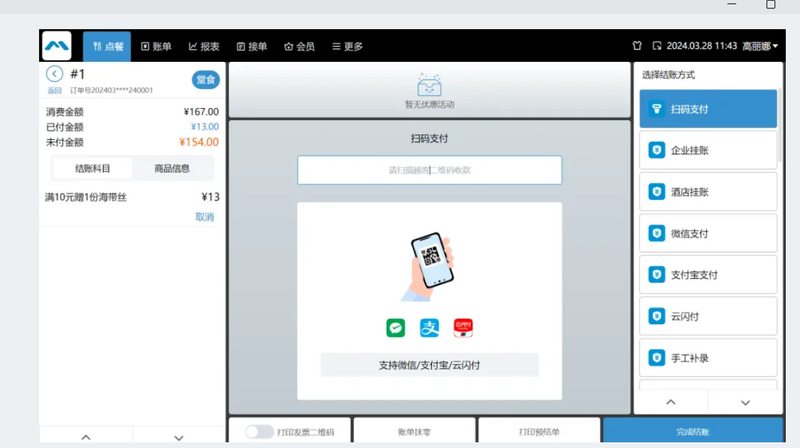Go to the 接单 order-taking tab
800x448 pixels.
click(x=252, y=46)
